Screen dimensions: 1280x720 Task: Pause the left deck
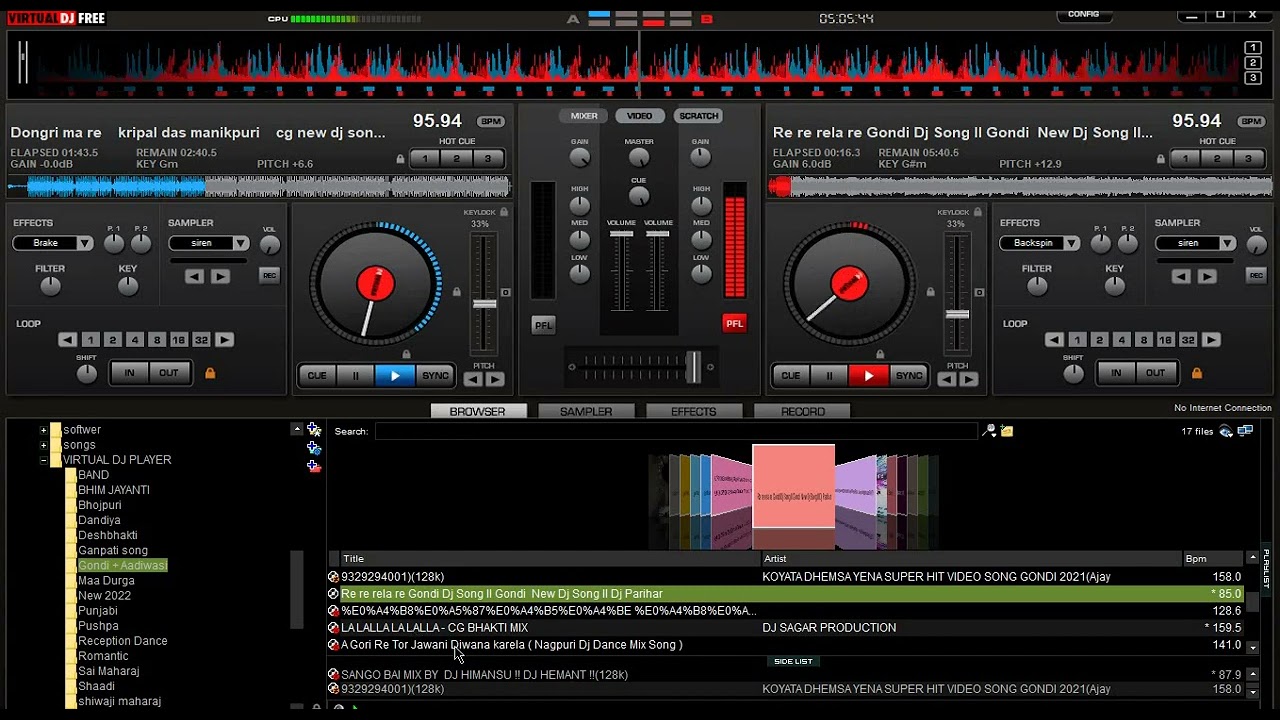tap(355, 376)
